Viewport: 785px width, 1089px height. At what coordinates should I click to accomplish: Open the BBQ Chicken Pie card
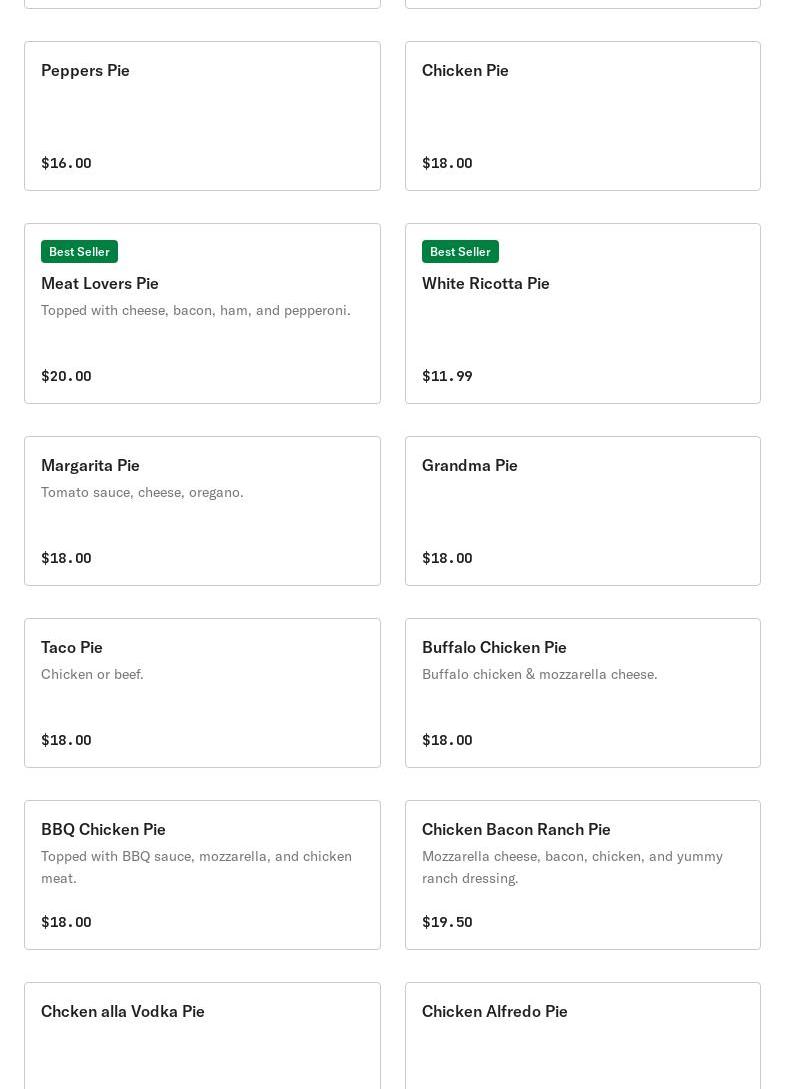(202, 875)
